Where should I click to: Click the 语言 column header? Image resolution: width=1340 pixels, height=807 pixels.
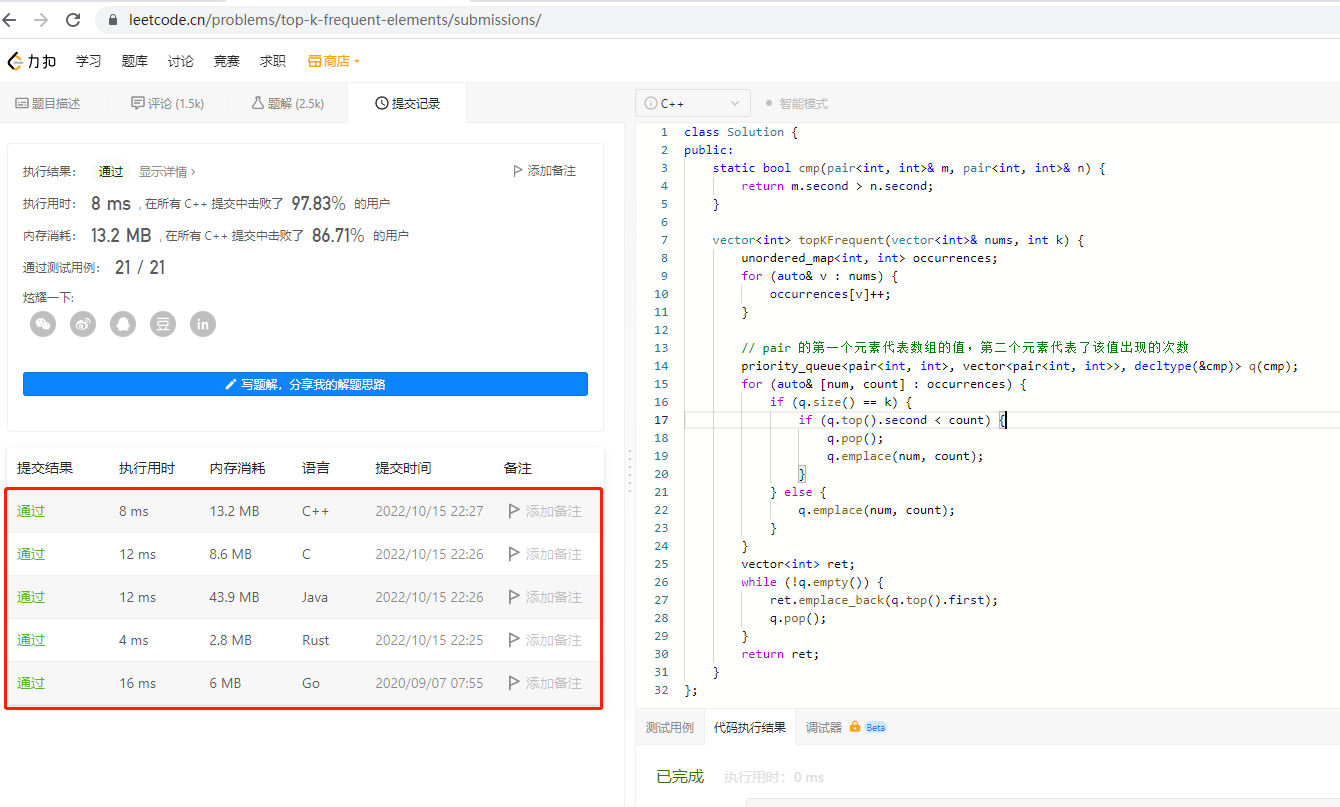click(316, 468)
